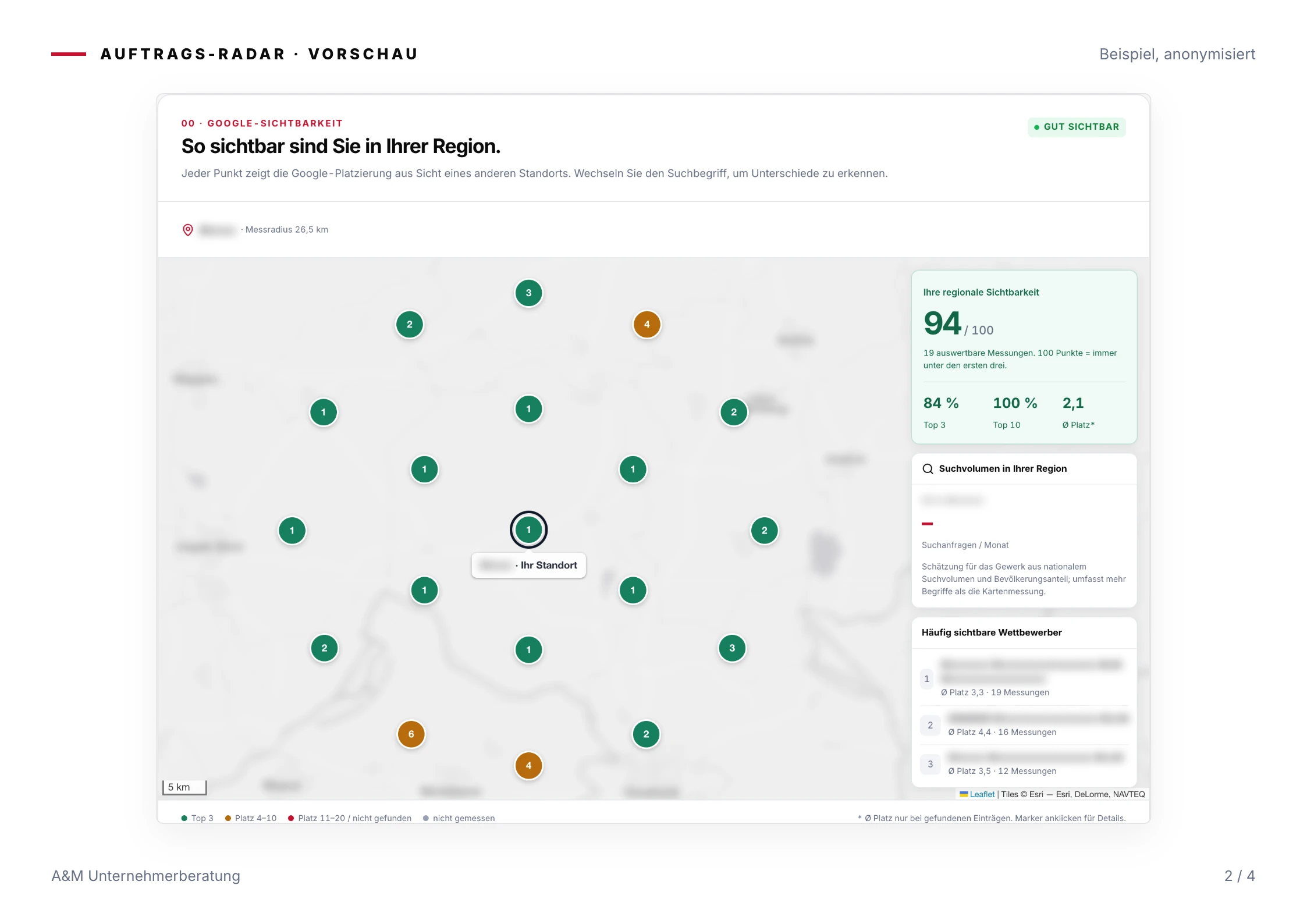Open competitor row with Ø Platz 3,5 · 12 Messungen
The width and height of the screenshot is (1307, 924).
pyautogui.click(x=1024, y=764)
